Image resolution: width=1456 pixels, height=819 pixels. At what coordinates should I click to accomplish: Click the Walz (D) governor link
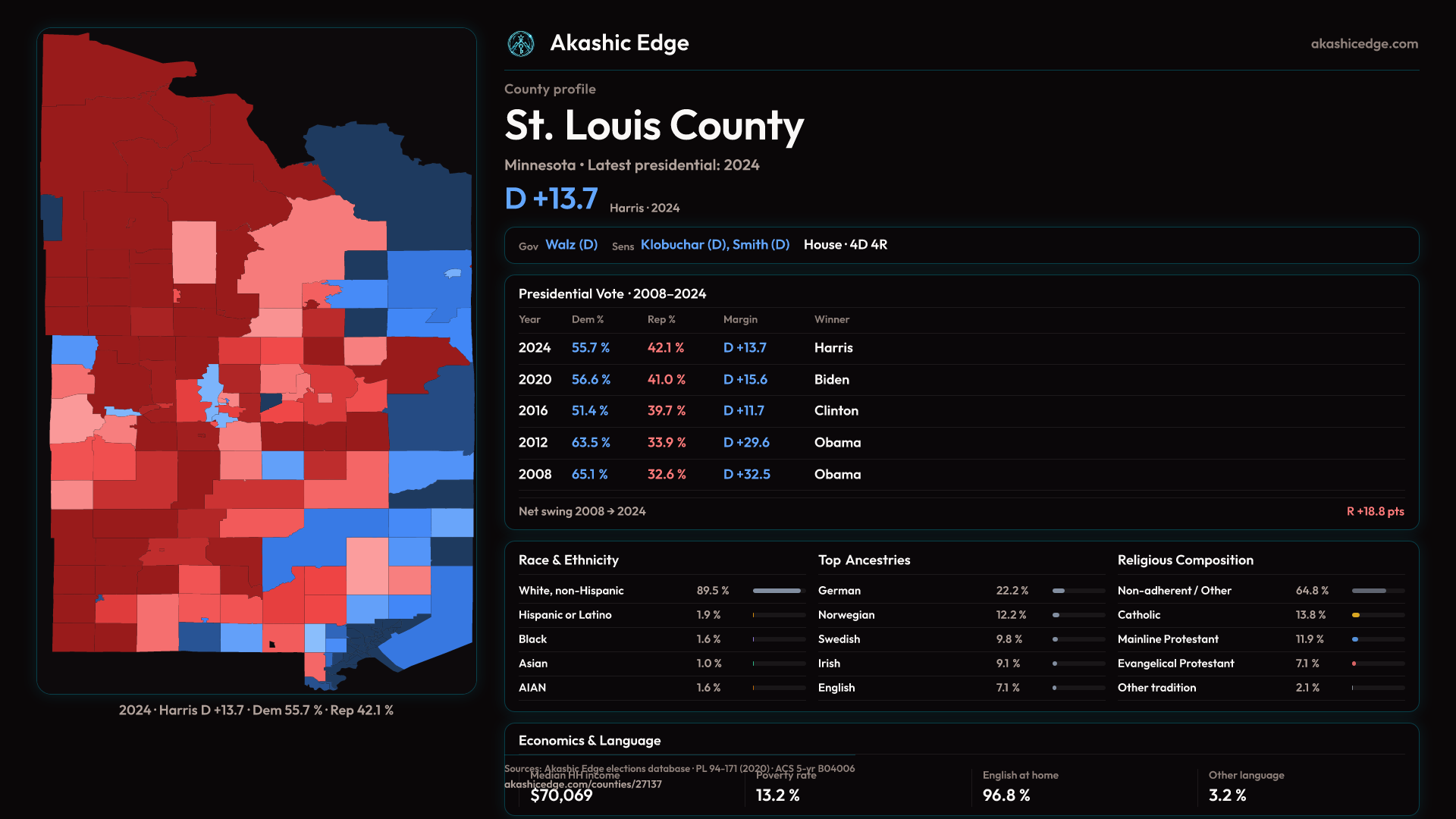pyautogui.click(x=571, y=245)
